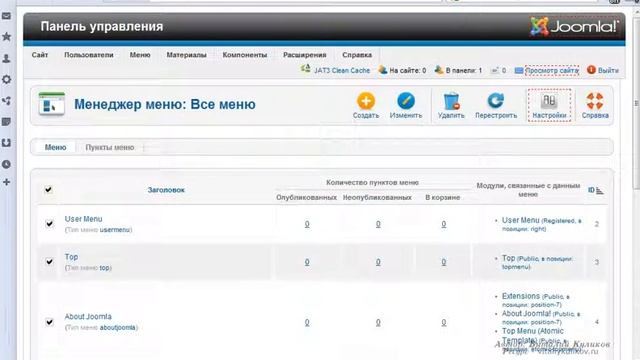Open the Компоненты menu
Viewport: 640px width, 360px height.
pyautogui.click(x=244, y=55)
